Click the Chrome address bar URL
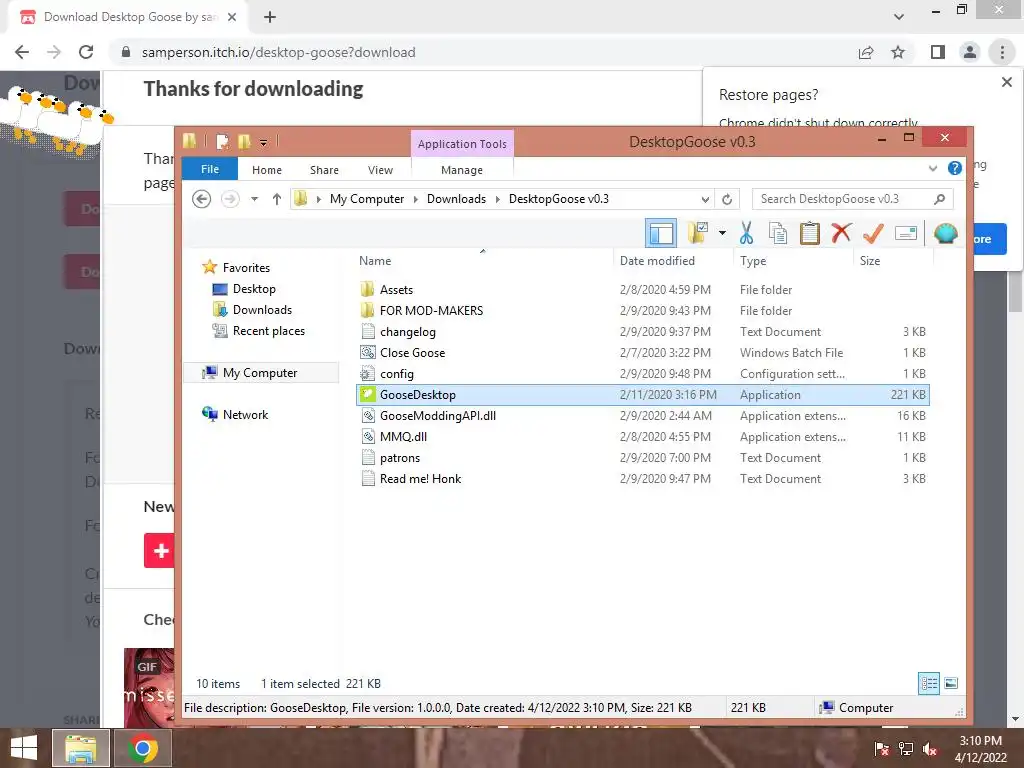This screenshot has height=768, width=1024. (278, 52)
